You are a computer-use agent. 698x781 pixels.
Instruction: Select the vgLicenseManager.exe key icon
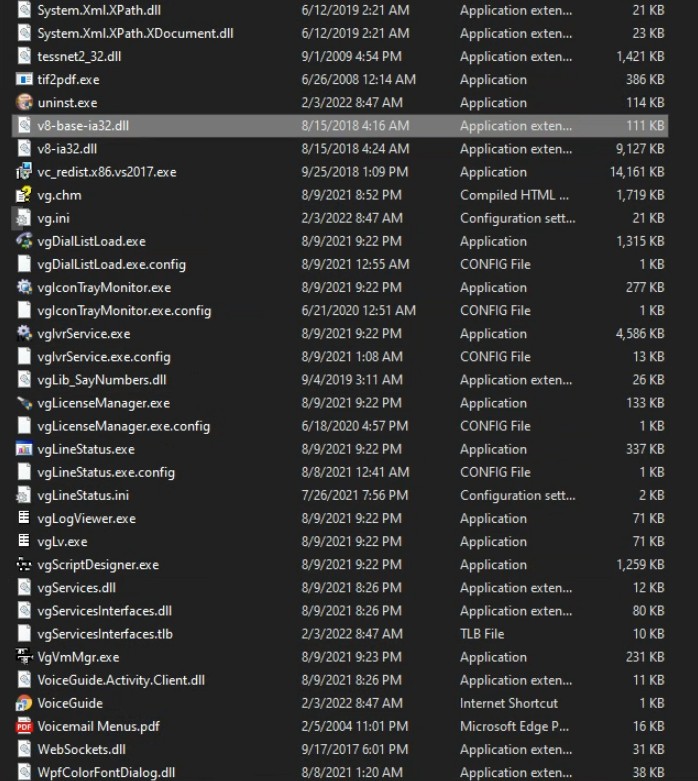coord(24,403)
